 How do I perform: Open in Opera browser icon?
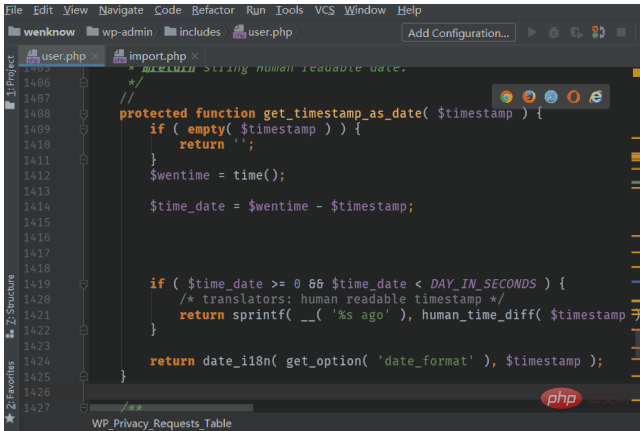point(573,97)
